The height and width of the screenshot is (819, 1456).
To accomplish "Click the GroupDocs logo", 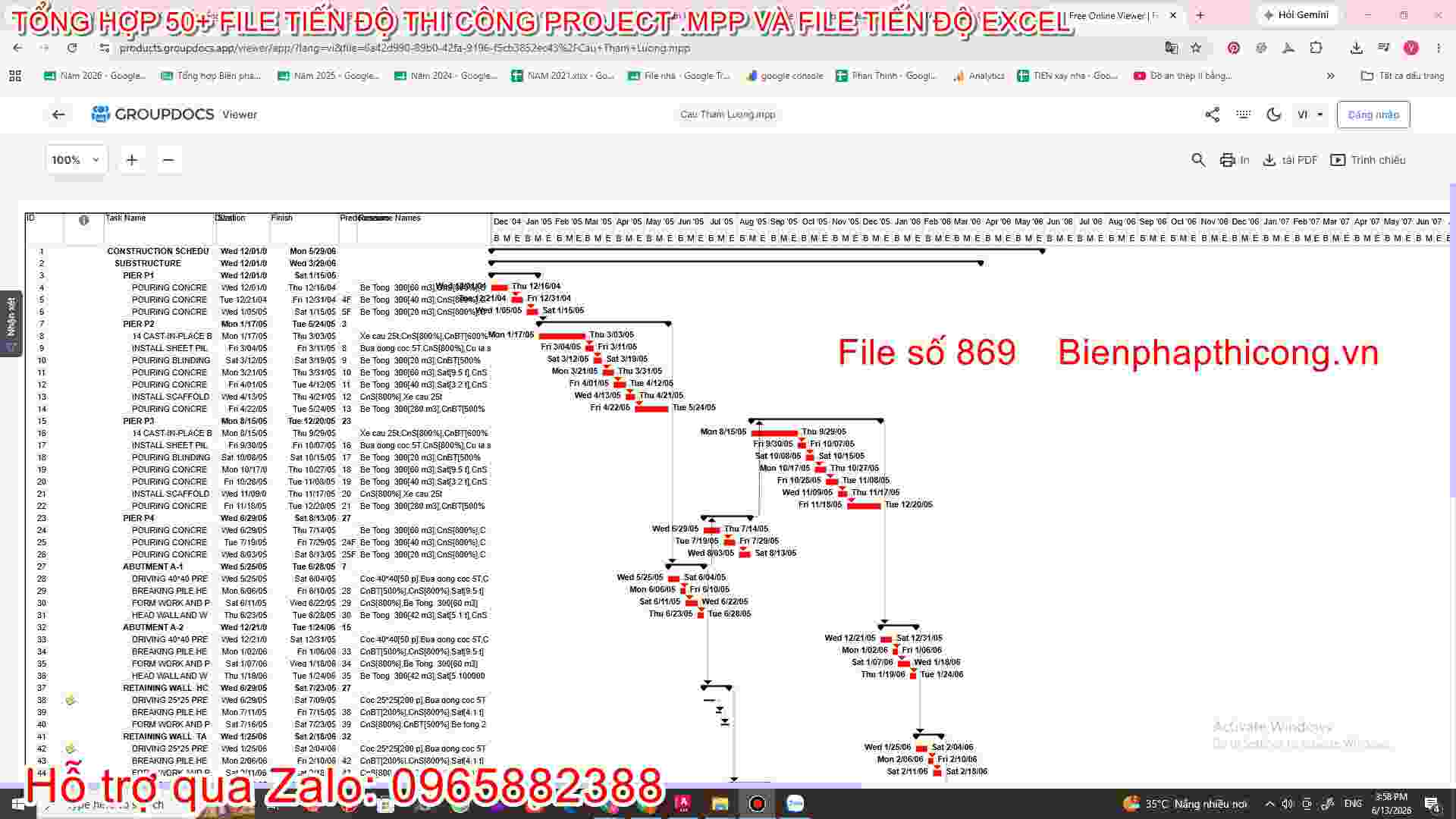I will pyautogui.click(x=152, y=115).
